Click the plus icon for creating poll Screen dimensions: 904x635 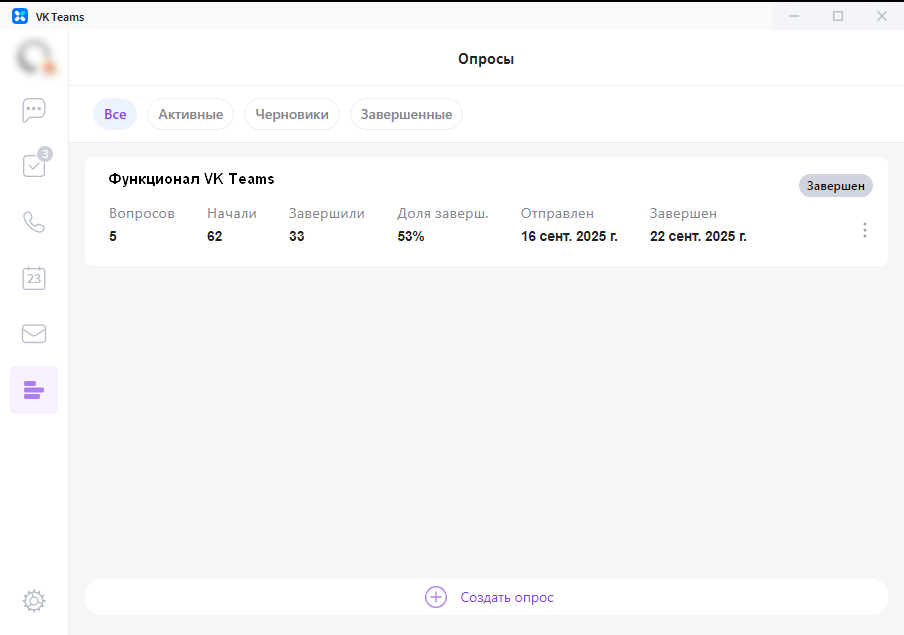436,597
